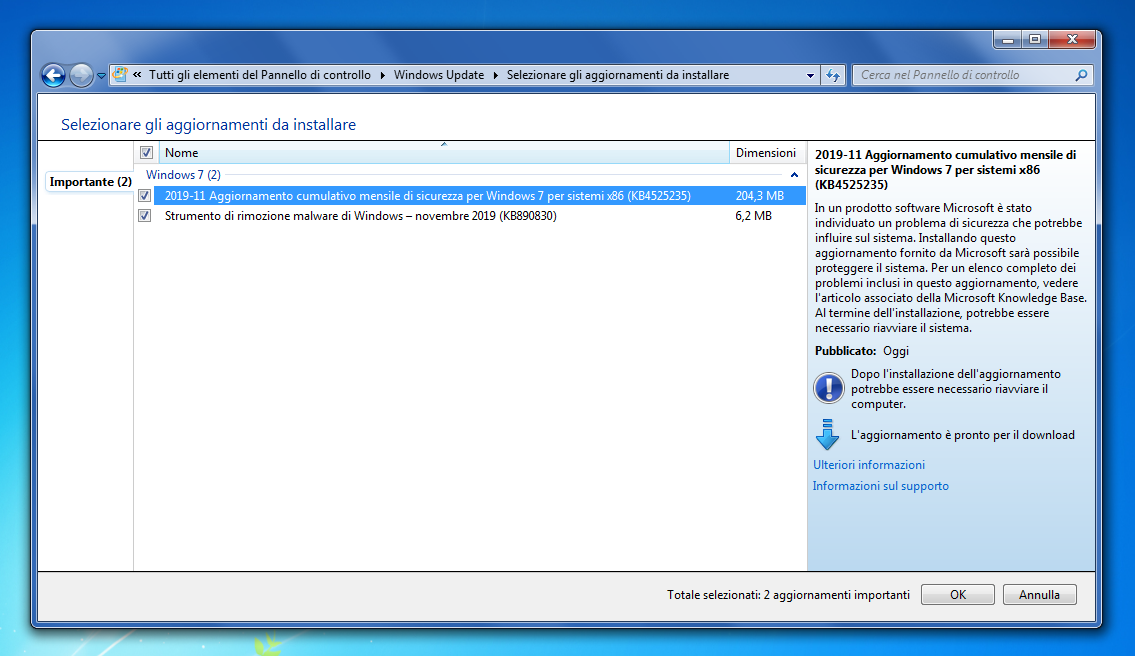1135x656 pixels.
Task: Click the 'Windows 7 (2)' group label
Action: coord(183,174)
